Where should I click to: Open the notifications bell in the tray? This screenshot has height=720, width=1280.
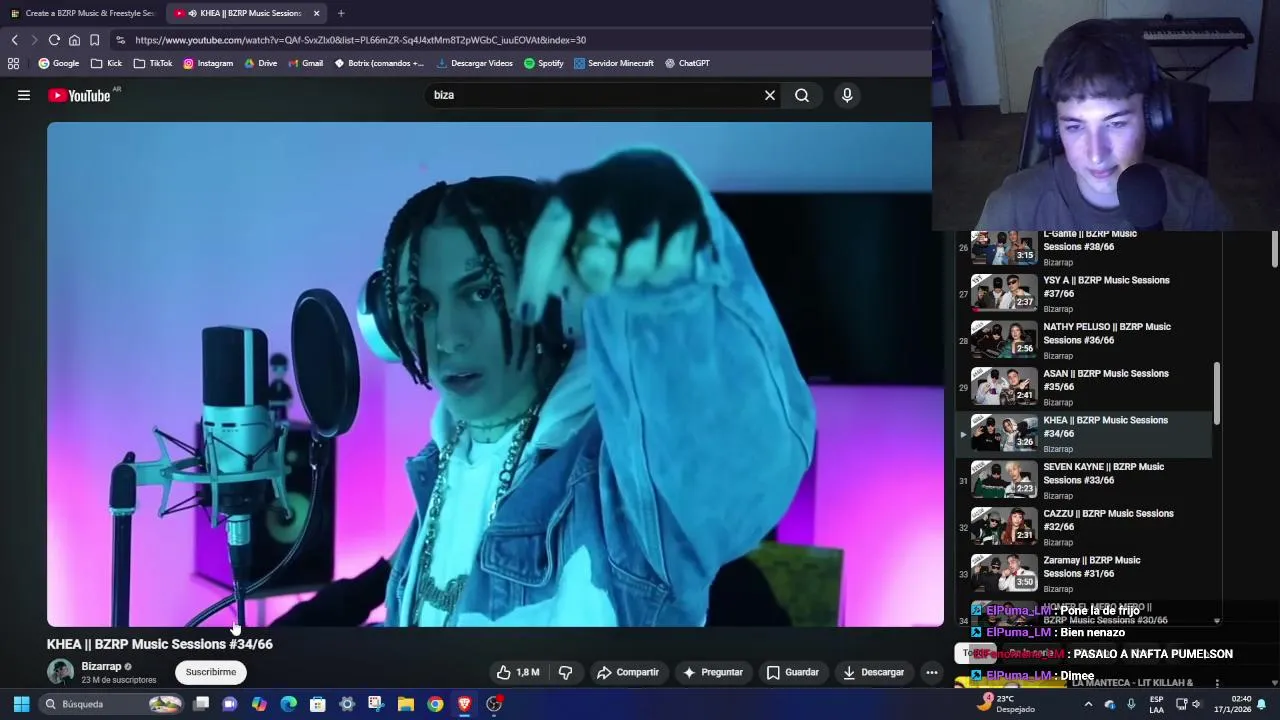(x=1261, y=704)
